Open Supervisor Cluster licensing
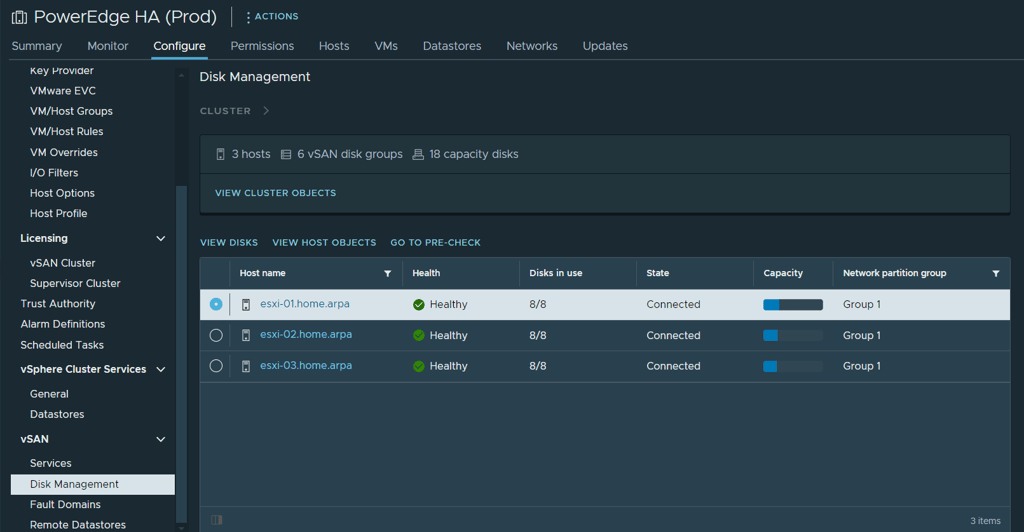 pyautogui.click(x=75, y=283)
